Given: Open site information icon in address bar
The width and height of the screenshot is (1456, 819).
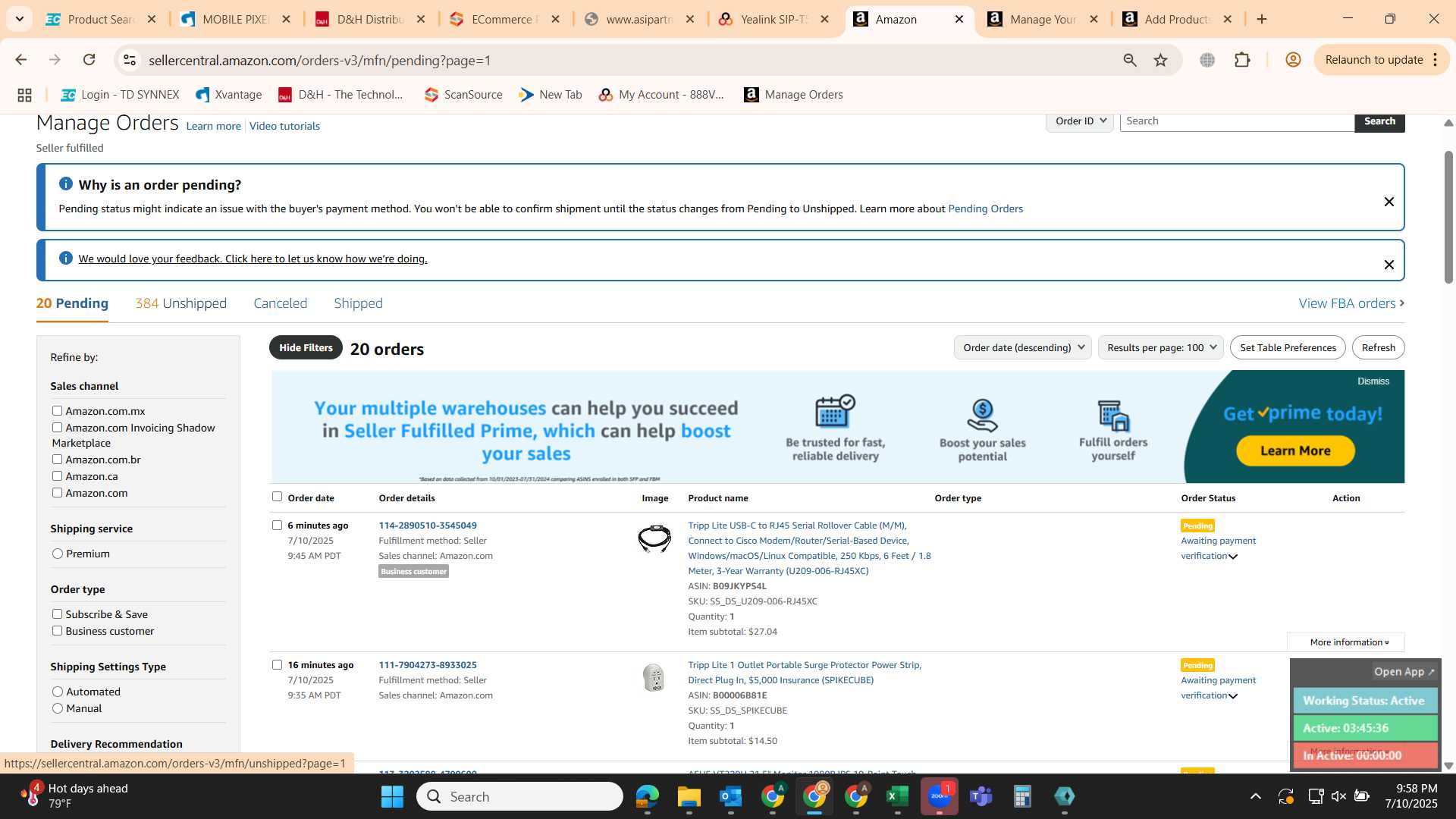Looking at the screenshot, I should tap(130, 60).
